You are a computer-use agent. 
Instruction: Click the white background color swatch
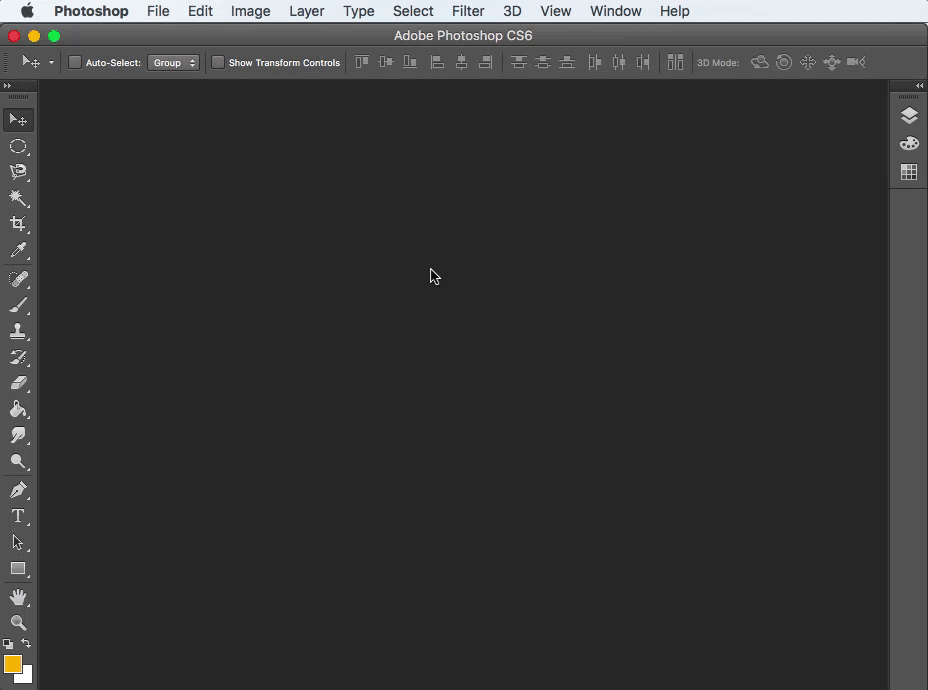[27, 678]
